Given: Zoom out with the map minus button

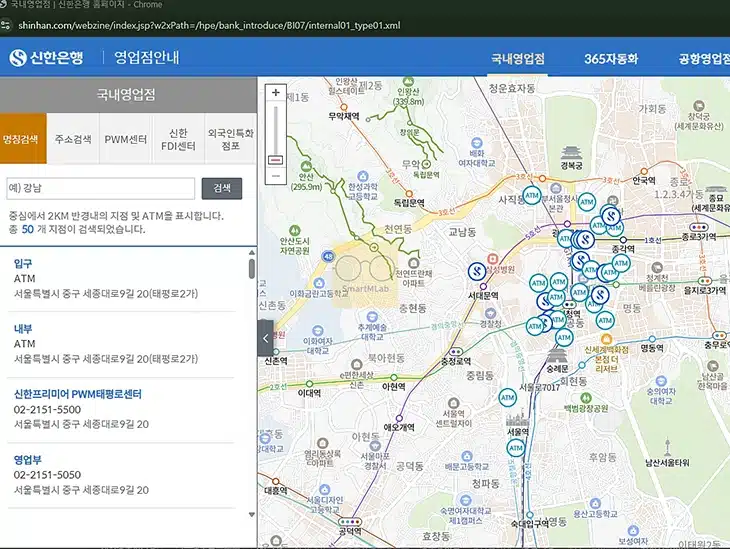Looking at the screenshot, I should point(276,176).
